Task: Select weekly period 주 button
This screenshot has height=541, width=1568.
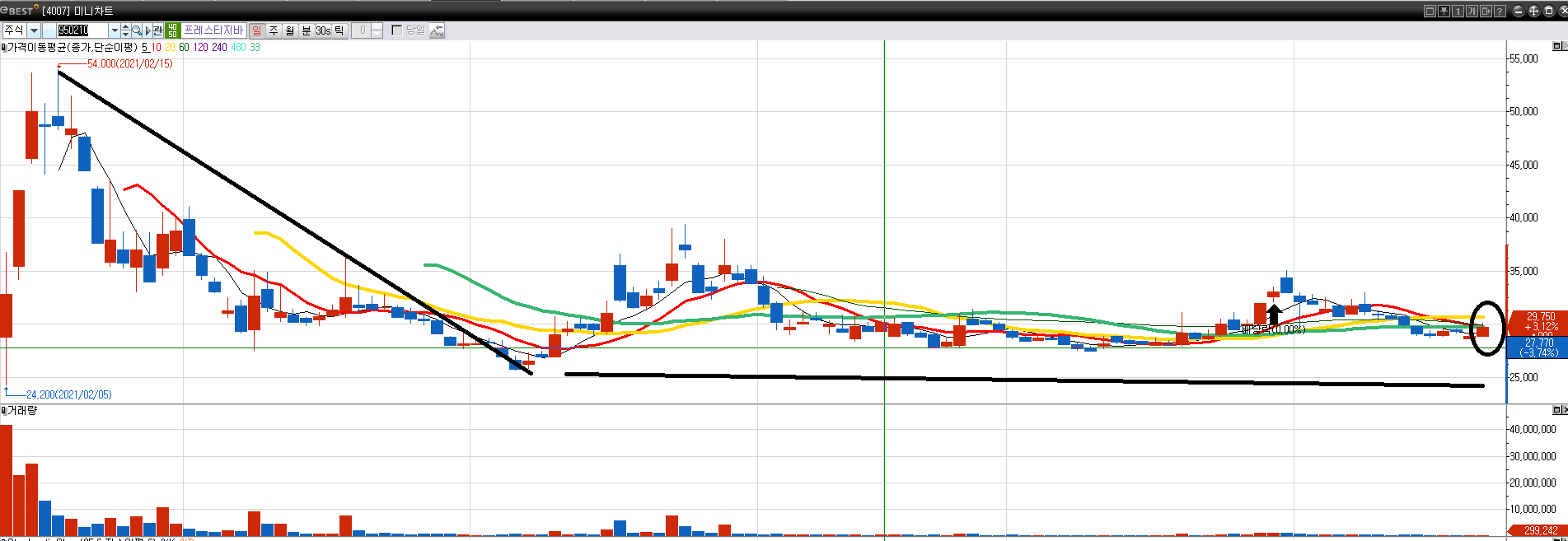Action: (274, 30)
